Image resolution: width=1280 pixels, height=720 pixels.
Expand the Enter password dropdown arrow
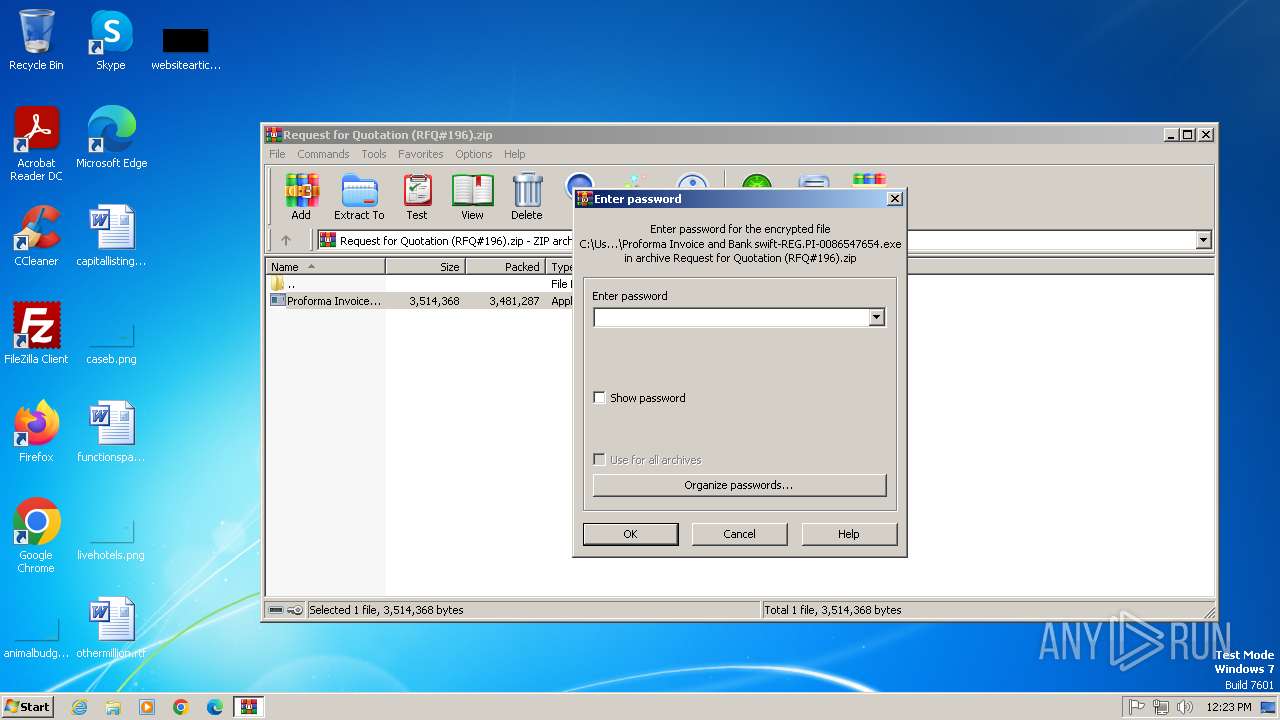pos(877,318)
